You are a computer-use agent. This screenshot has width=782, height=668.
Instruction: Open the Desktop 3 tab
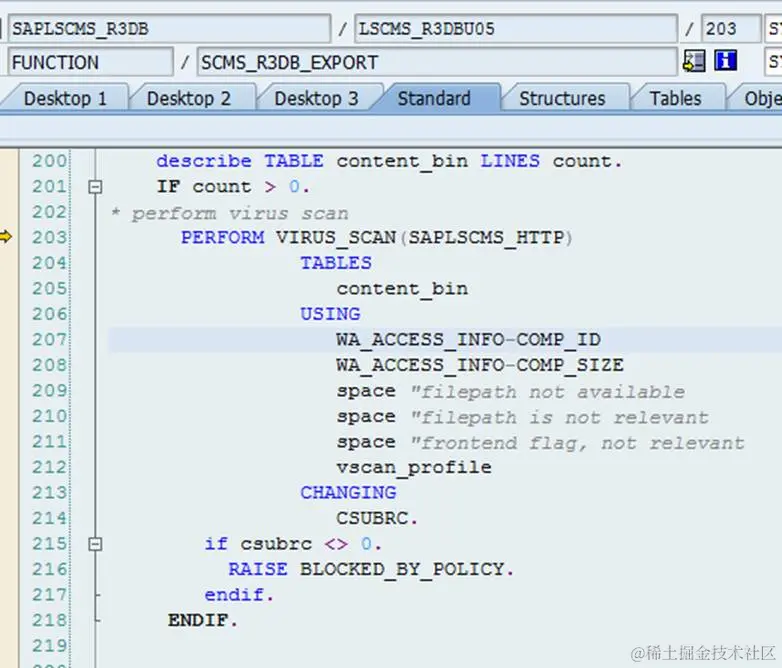pos(317,98)
